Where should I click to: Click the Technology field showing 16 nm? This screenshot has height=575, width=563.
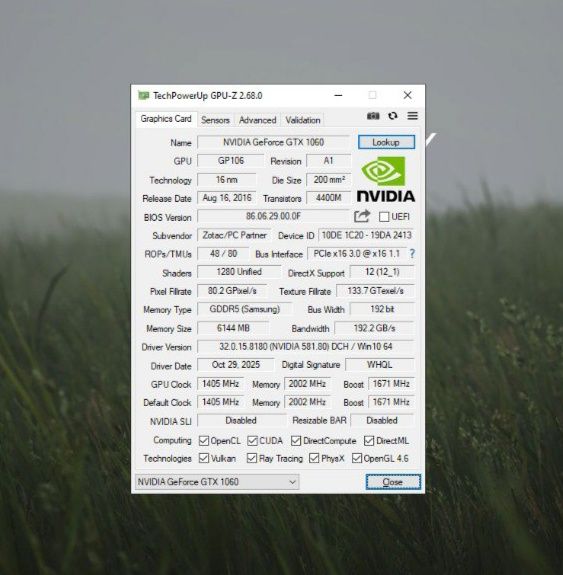click(x=227, y=180)
